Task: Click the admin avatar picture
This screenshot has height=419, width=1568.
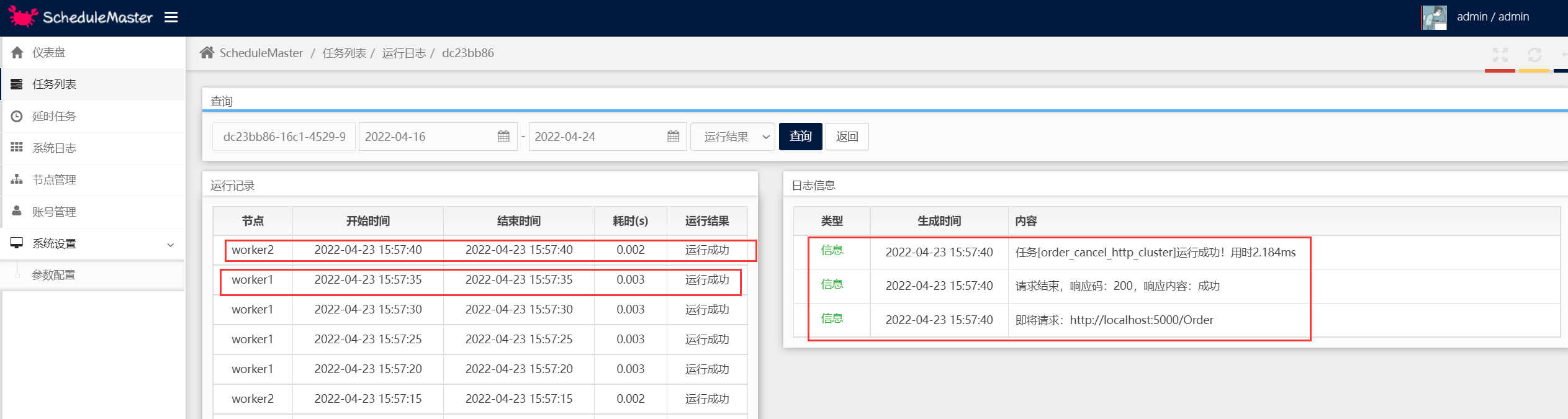Action: (1434, 17)
